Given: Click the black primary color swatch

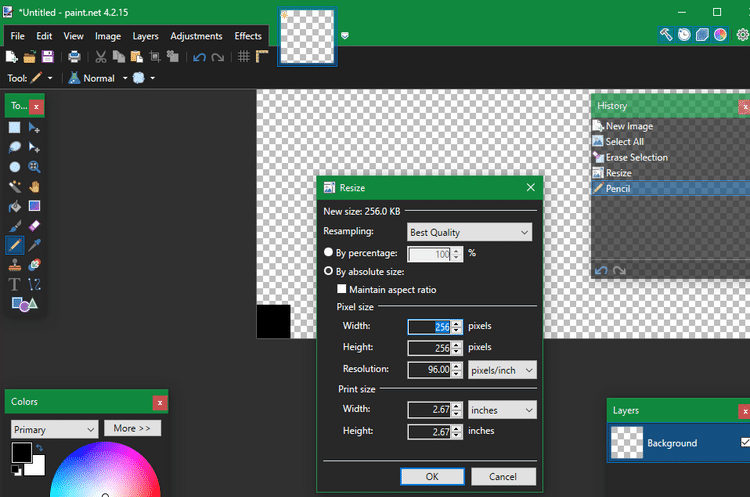Looking at the screenshot, I should point(21,452).
